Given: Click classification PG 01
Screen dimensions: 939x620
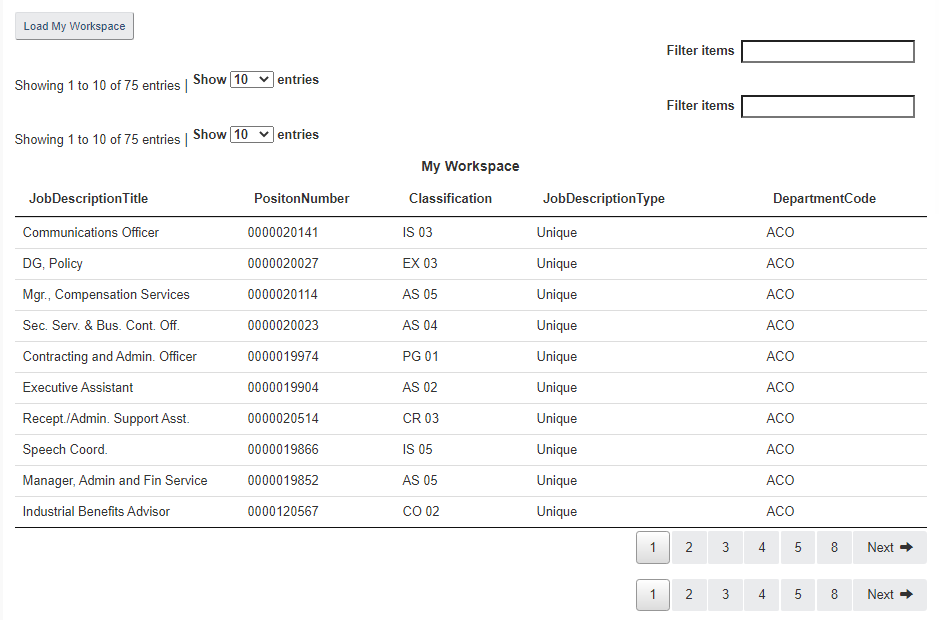Looking at the screenshot, I should pos(420,356).
